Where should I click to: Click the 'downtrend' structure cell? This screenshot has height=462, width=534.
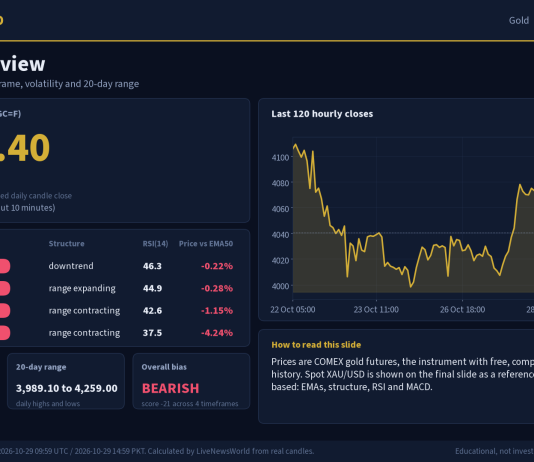tap(71, 266)
